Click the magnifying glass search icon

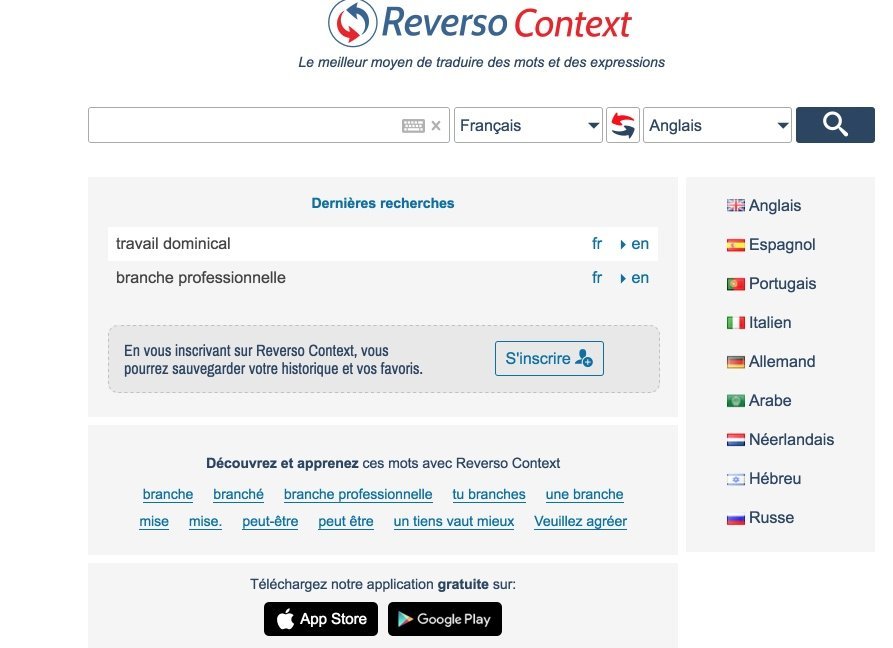coord(835,125)
